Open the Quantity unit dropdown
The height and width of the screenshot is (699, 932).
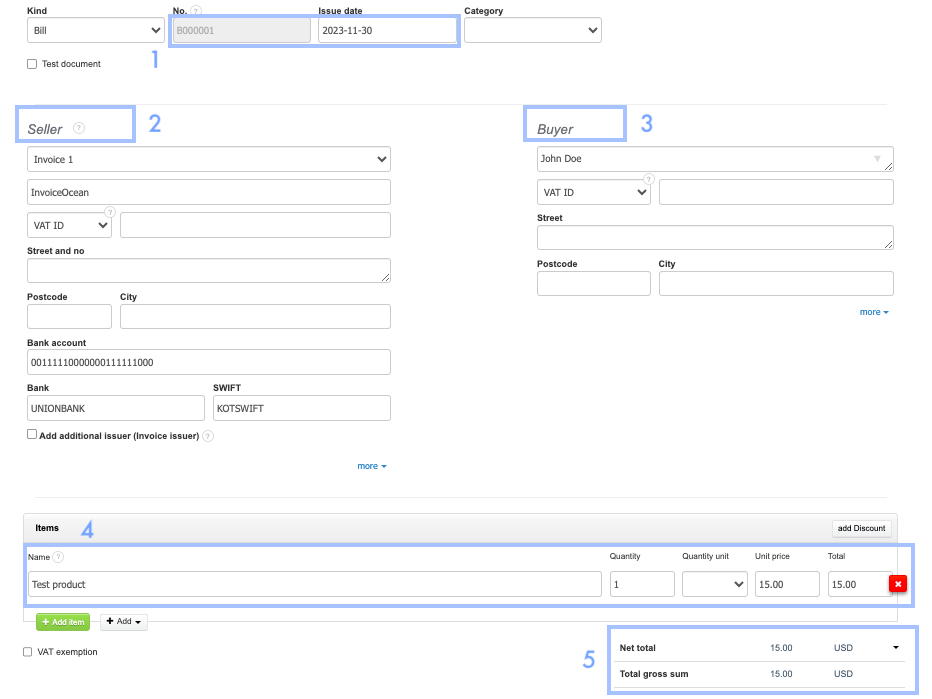pyautogui.click(x=714, y=584)
